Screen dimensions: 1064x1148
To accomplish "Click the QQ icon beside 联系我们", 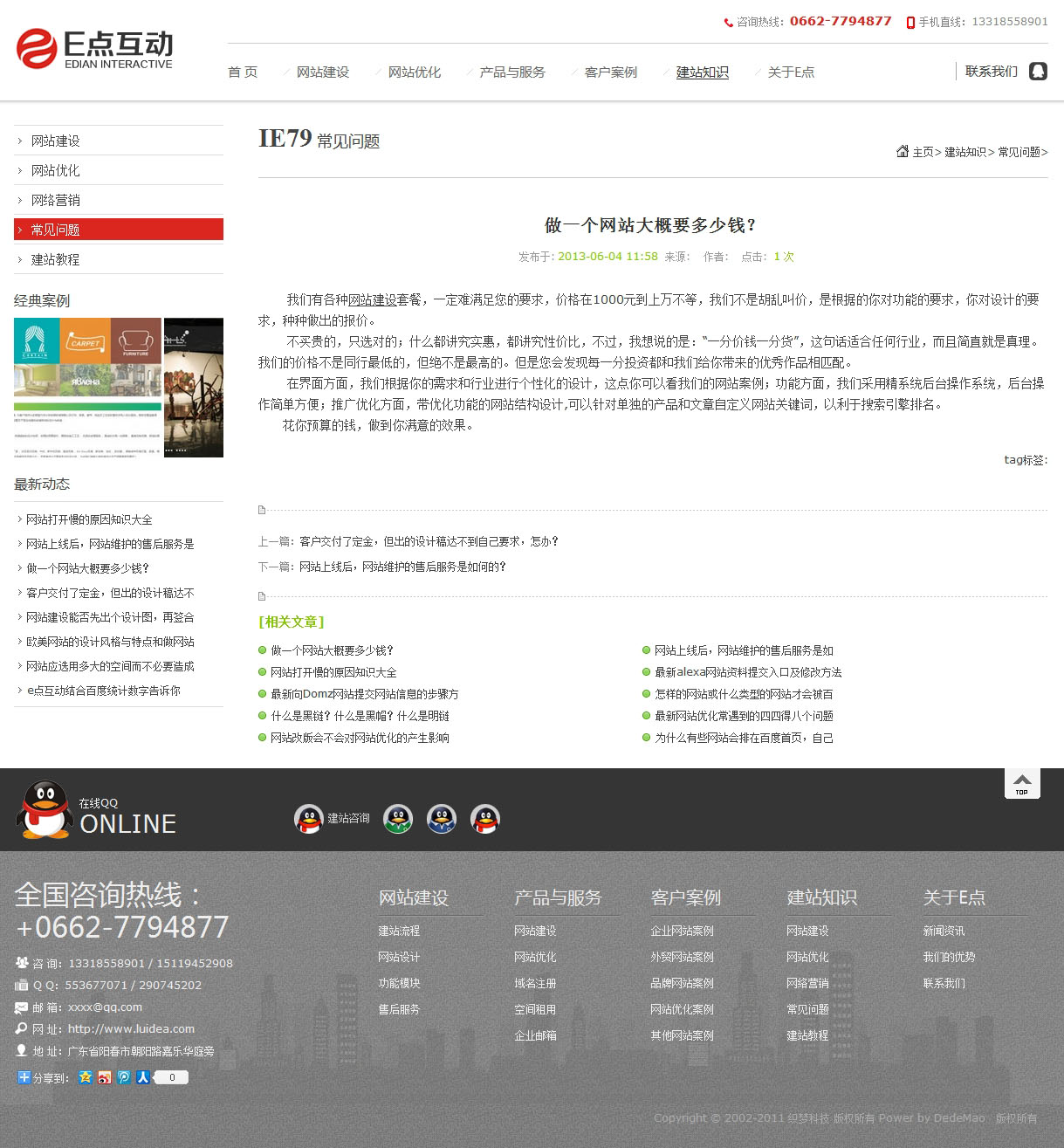I will coord(1038,72).
